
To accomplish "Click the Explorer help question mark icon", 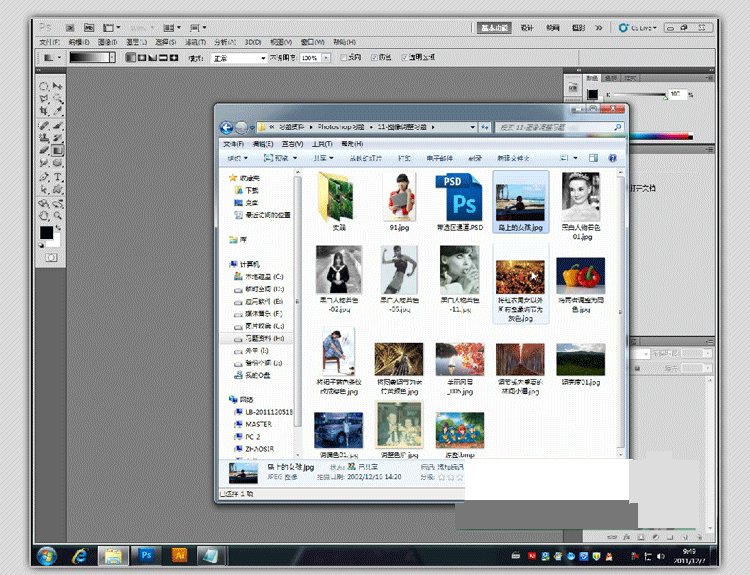I will click(x=614, y=158).
